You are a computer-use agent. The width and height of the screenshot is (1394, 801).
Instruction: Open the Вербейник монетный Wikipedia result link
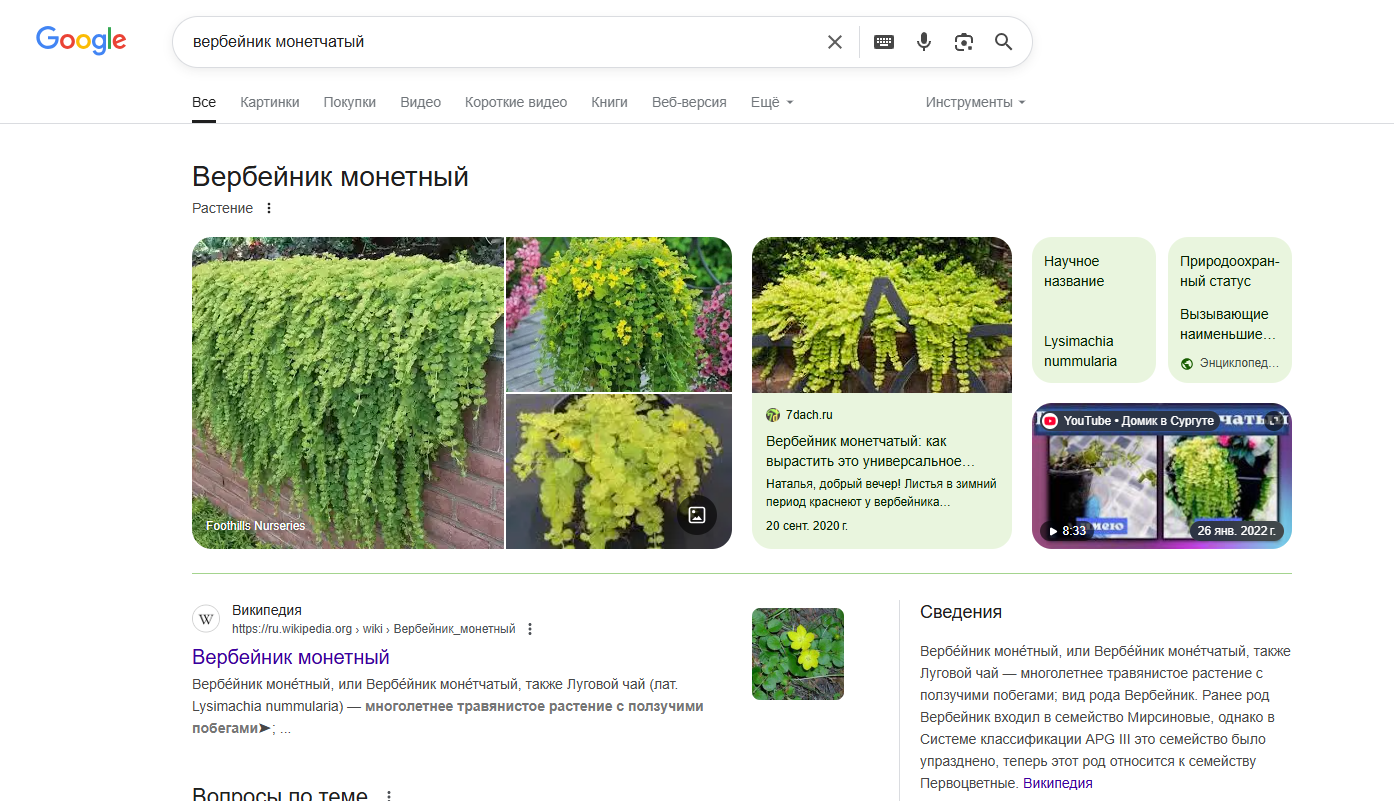(290, 657)
